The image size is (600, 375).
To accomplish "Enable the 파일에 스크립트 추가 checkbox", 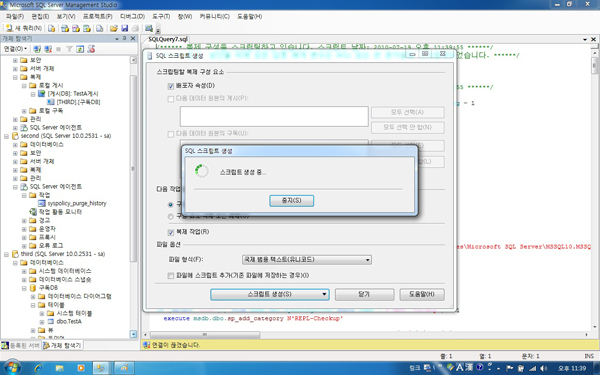I will click(171, 276).
